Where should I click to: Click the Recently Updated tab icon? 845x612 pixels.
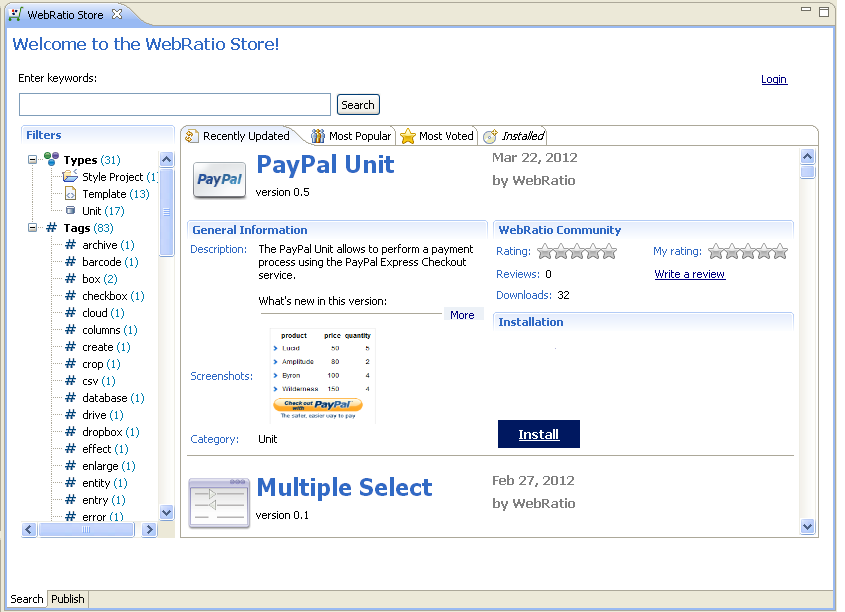tap(191, 136)
